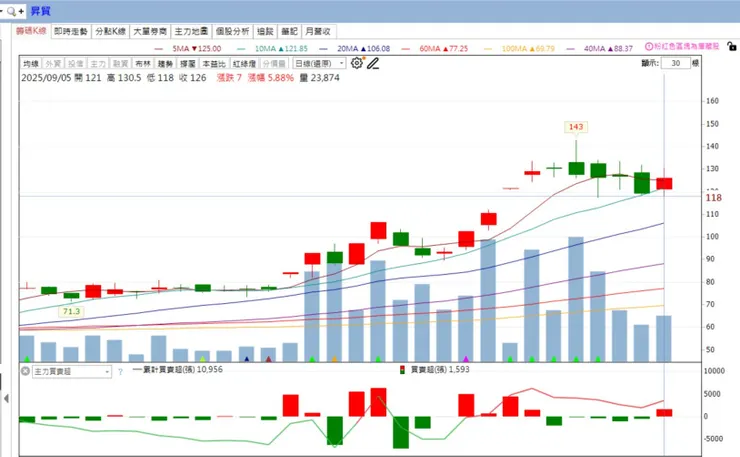
Task: Click the 71.3 low price label
Action: click(x=71, y=311)
